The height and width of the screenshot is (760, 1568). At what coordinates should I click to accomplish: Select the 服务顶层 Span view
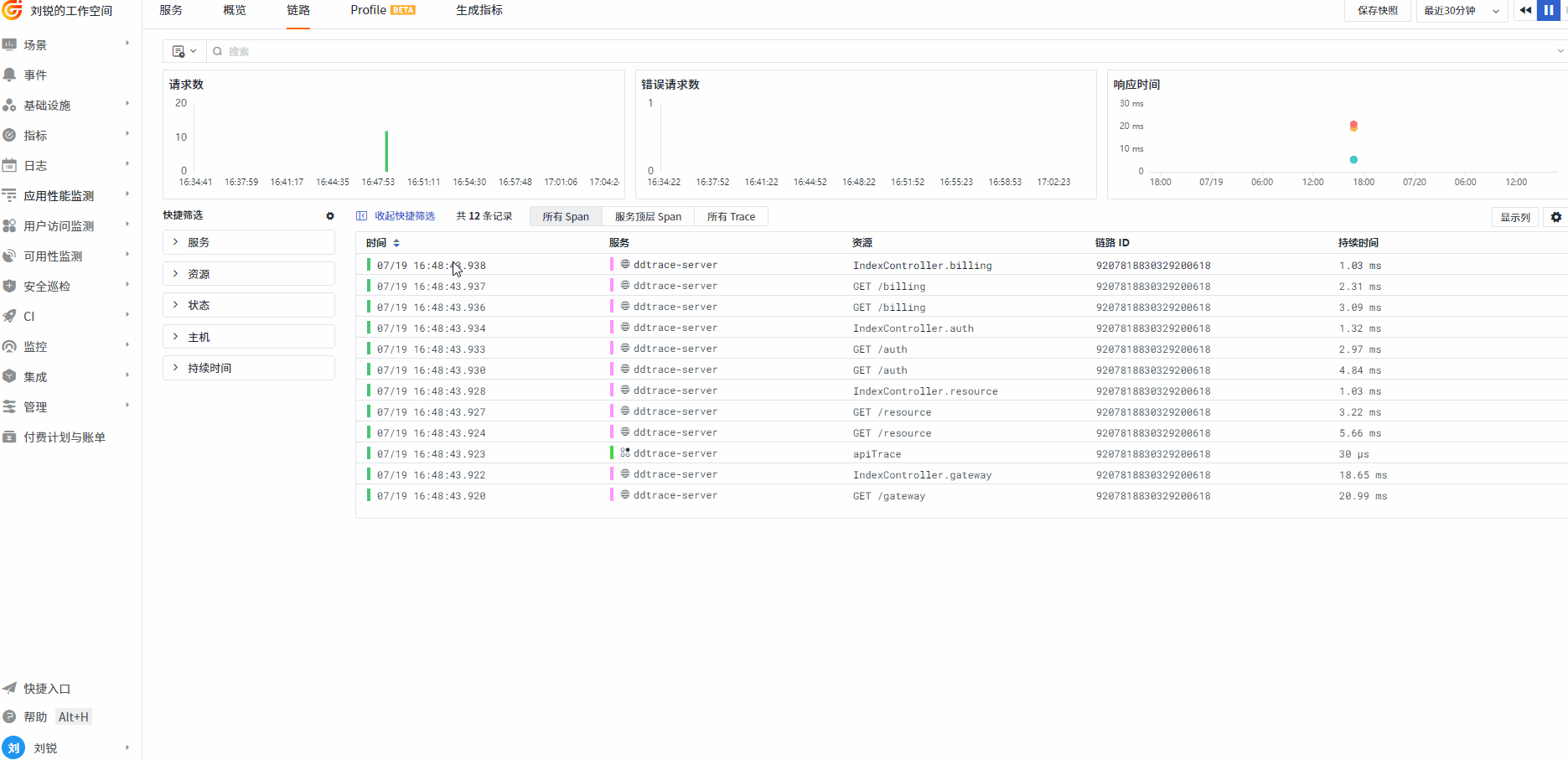coord(649,216)
